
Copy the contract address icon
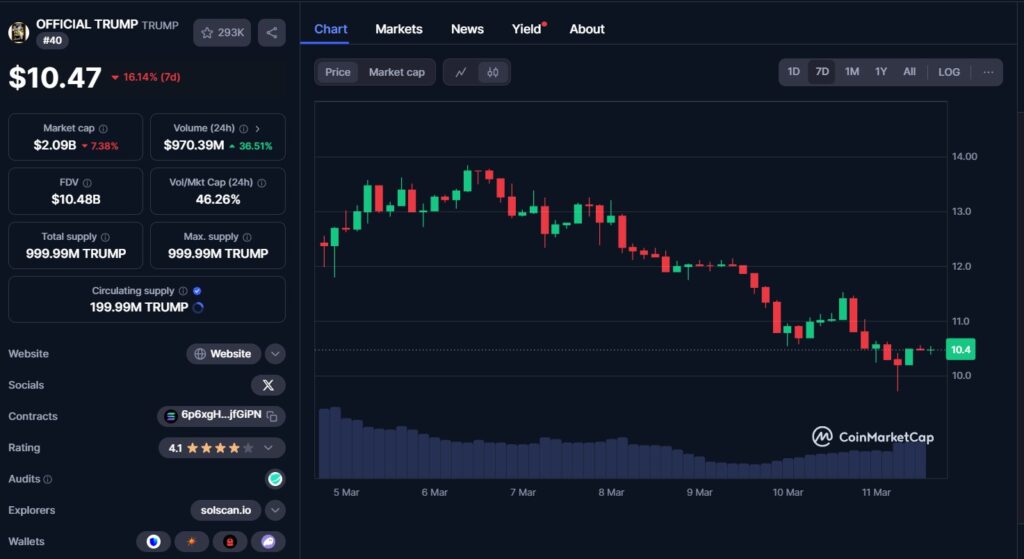click(272, 416)
